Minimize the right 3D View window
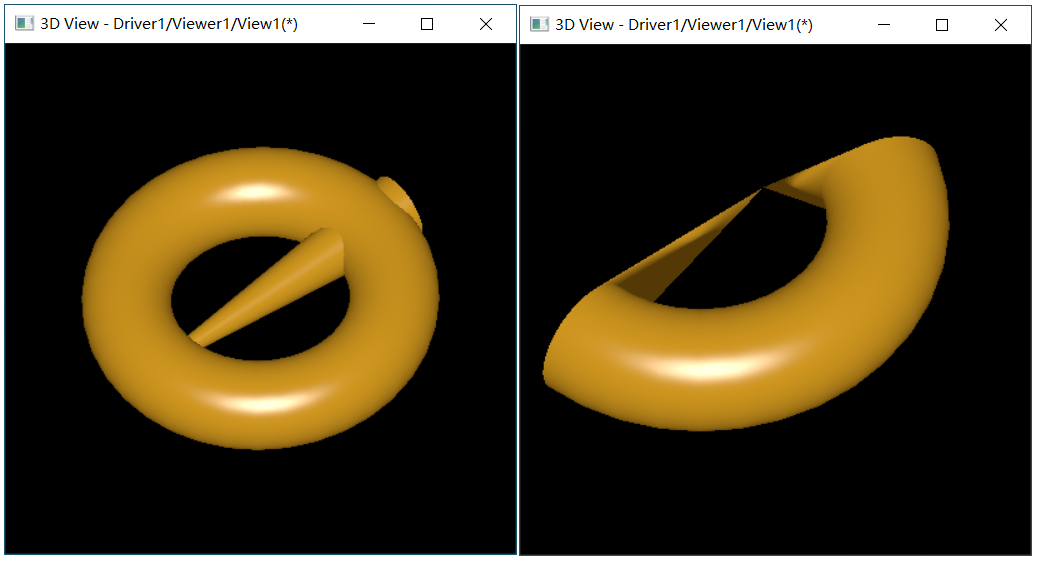Screen dimensions: 1039x564 (884, 24)
